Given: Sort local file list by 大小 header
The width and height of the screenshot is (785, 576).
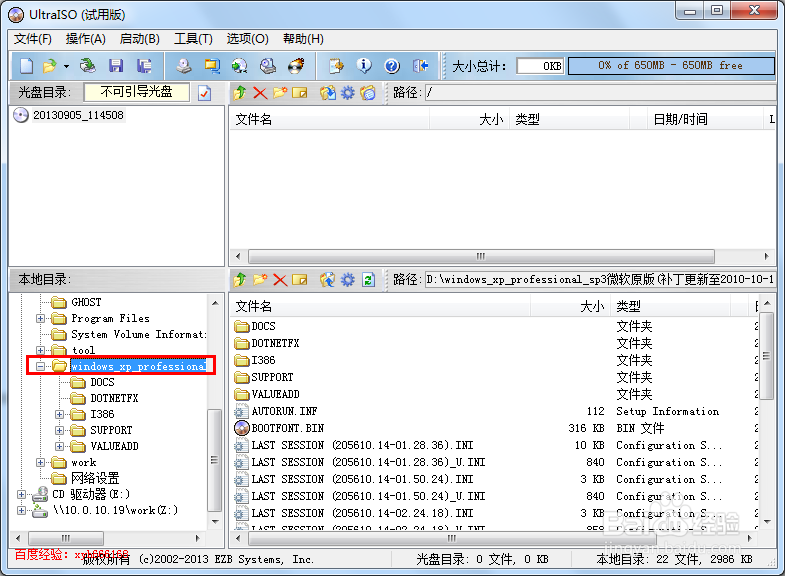Looking at the screenshot, I should click(570, 306).
